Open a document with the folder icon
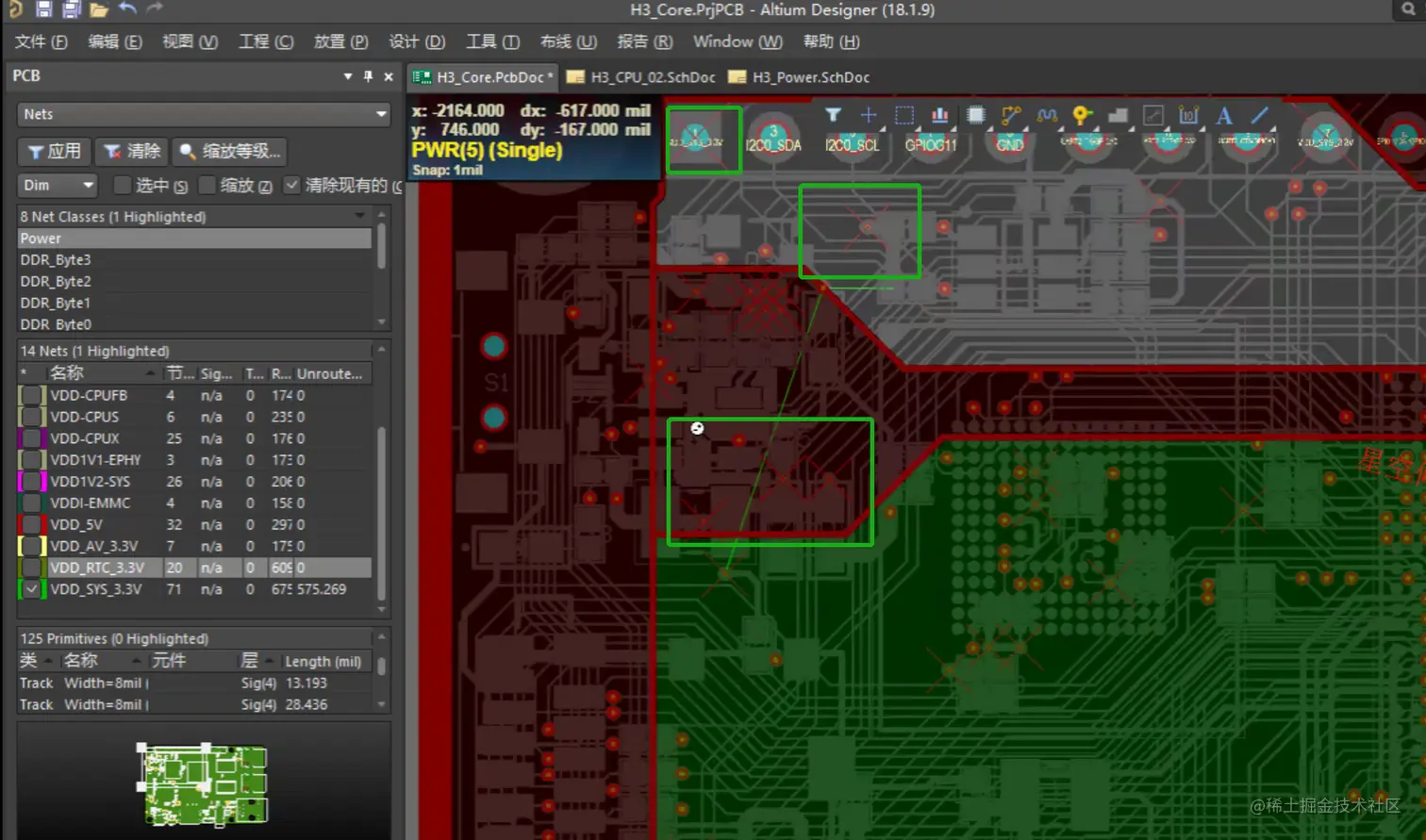This screenshot has height=840, width=1426. click(99, 9)
